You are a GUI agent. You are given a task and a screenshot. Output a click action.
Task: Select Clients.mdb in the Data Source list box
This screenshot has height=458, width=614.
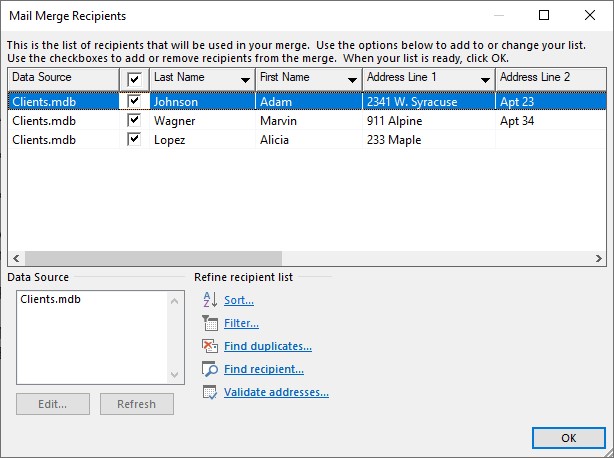(51, 299)
